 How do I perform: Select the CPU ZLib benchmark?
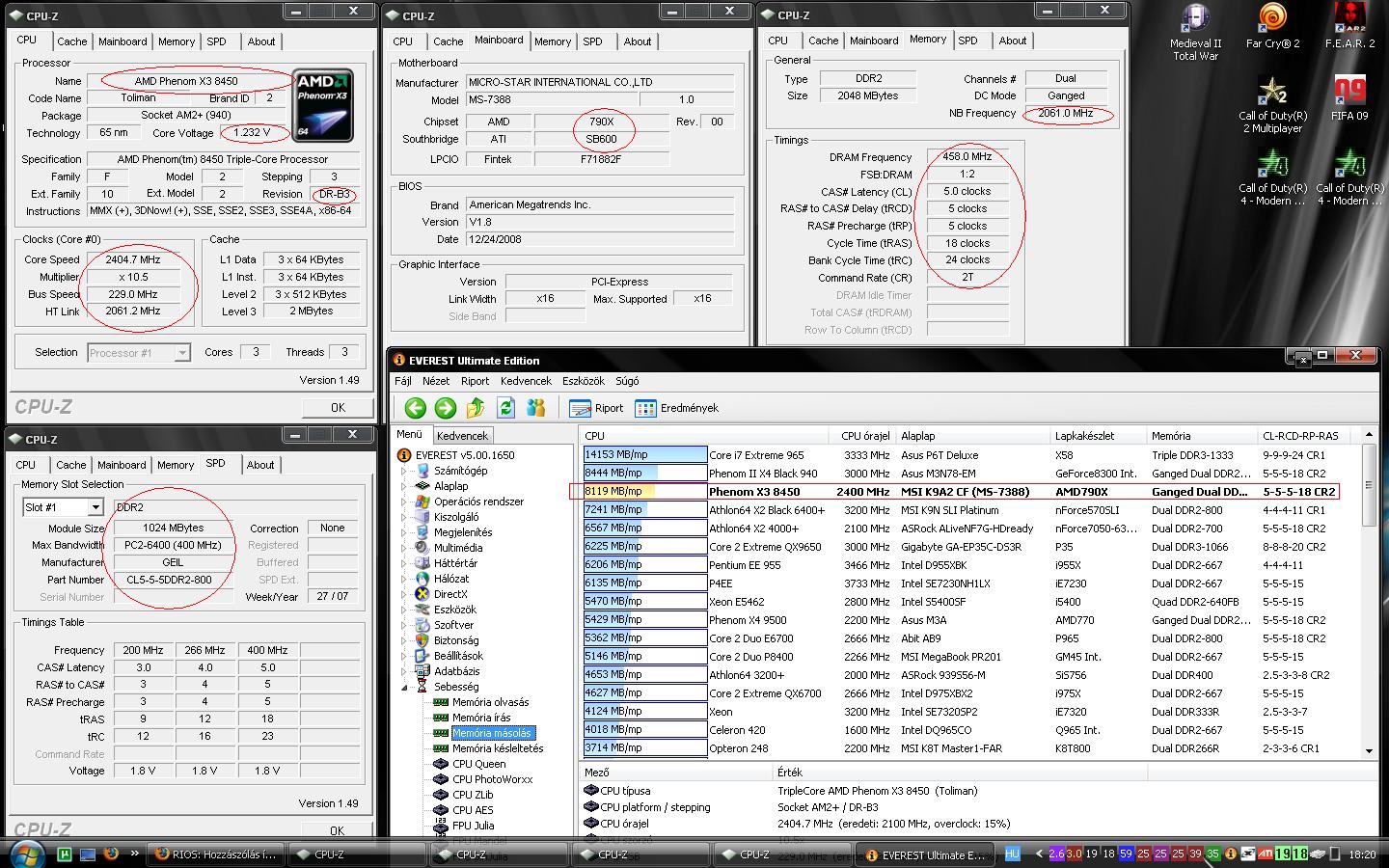tap(473, 795)
